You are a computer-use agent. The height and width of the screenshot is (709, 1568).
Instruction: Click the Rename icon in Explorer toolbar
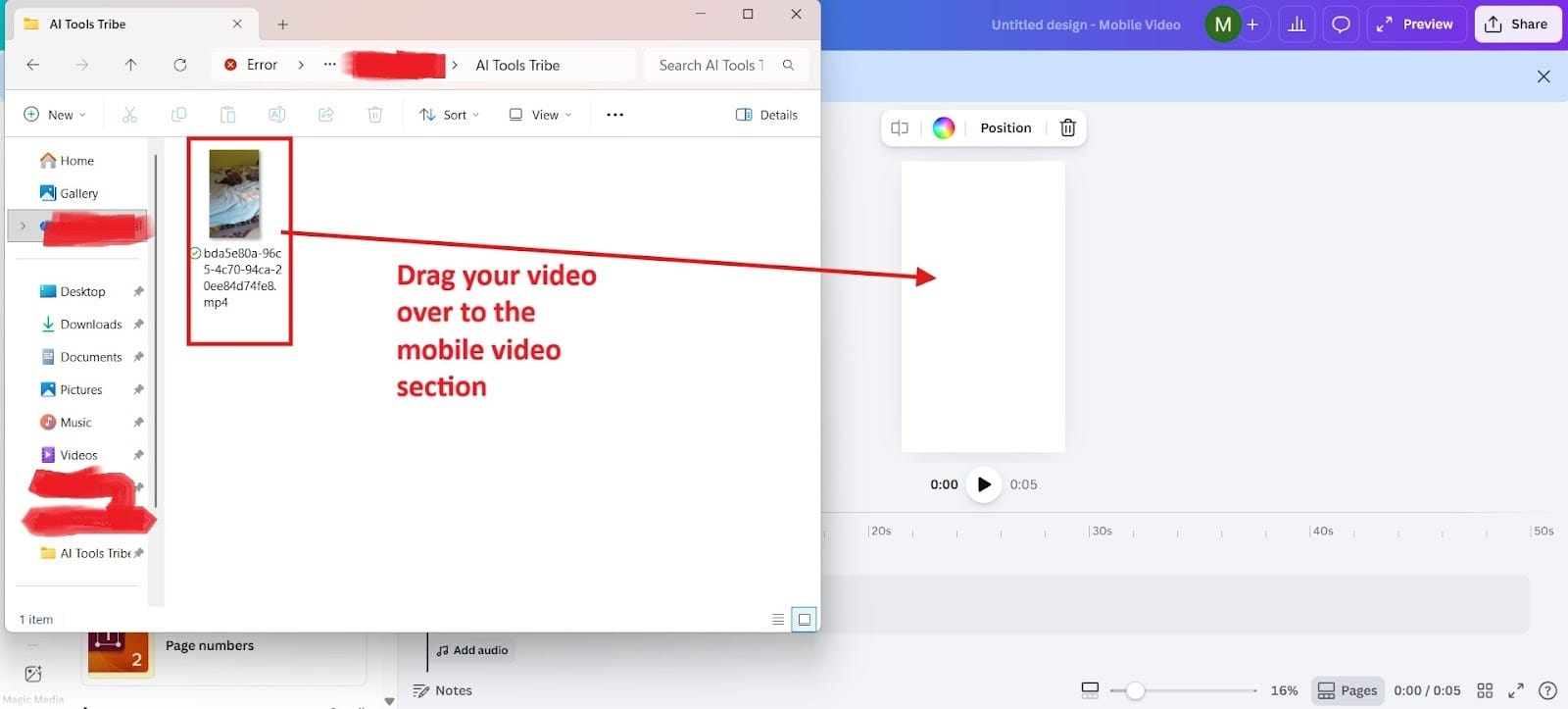point(277,115)
